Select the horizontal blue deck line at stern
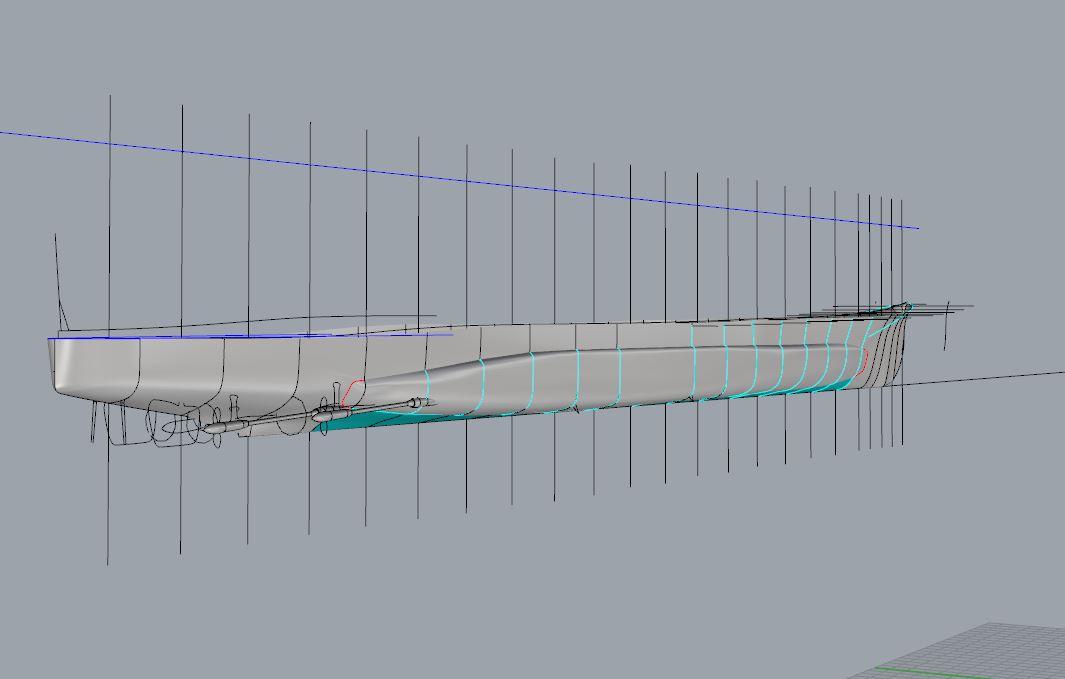 click(250, 336)
